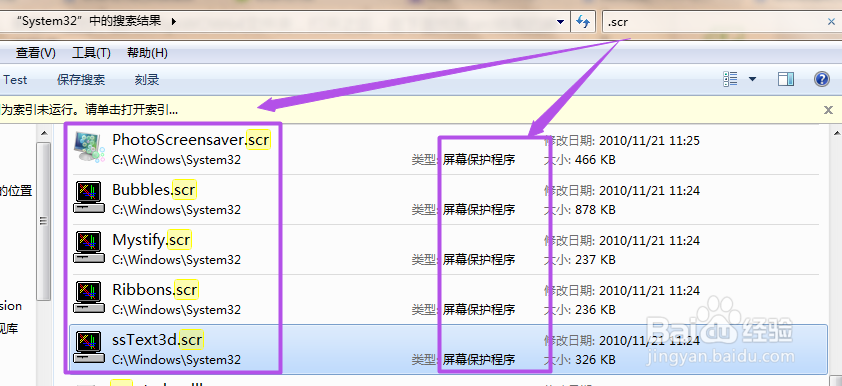
Task: Toggle the preview pane icon
Action: (786, 79)
